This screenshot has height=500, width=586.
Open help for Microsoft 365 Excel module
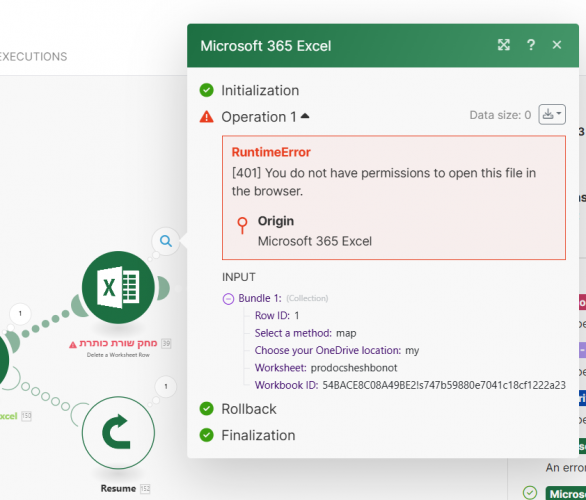tap(530, 45)
